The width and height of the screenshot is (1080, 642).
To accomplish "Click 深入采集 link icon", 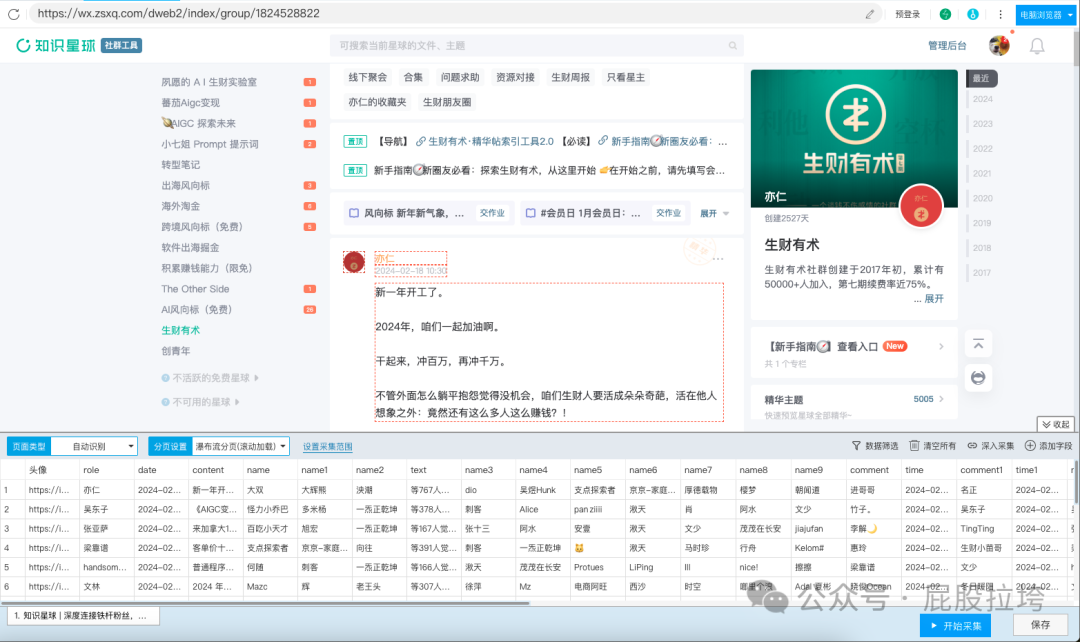I will click(972, 446).
